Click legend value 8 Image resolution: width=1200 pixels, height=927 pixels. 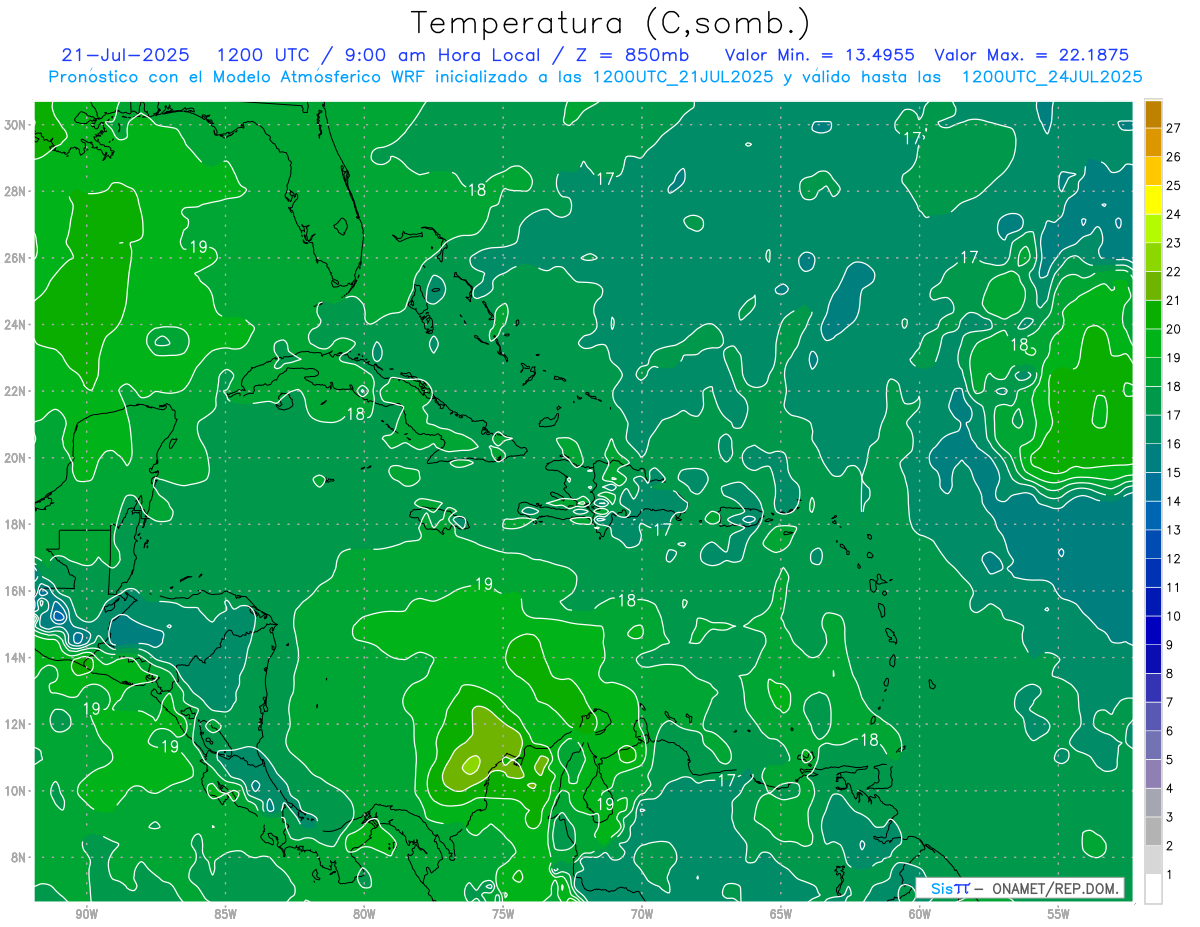pyautogui.click(x=1170, y=674)
